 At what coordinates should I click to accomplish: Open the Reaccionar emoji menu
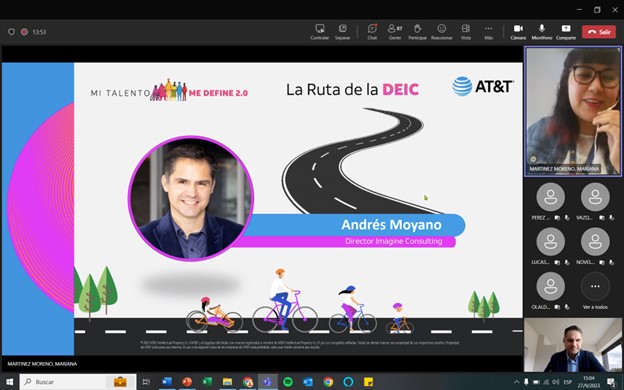pos(442,32)
